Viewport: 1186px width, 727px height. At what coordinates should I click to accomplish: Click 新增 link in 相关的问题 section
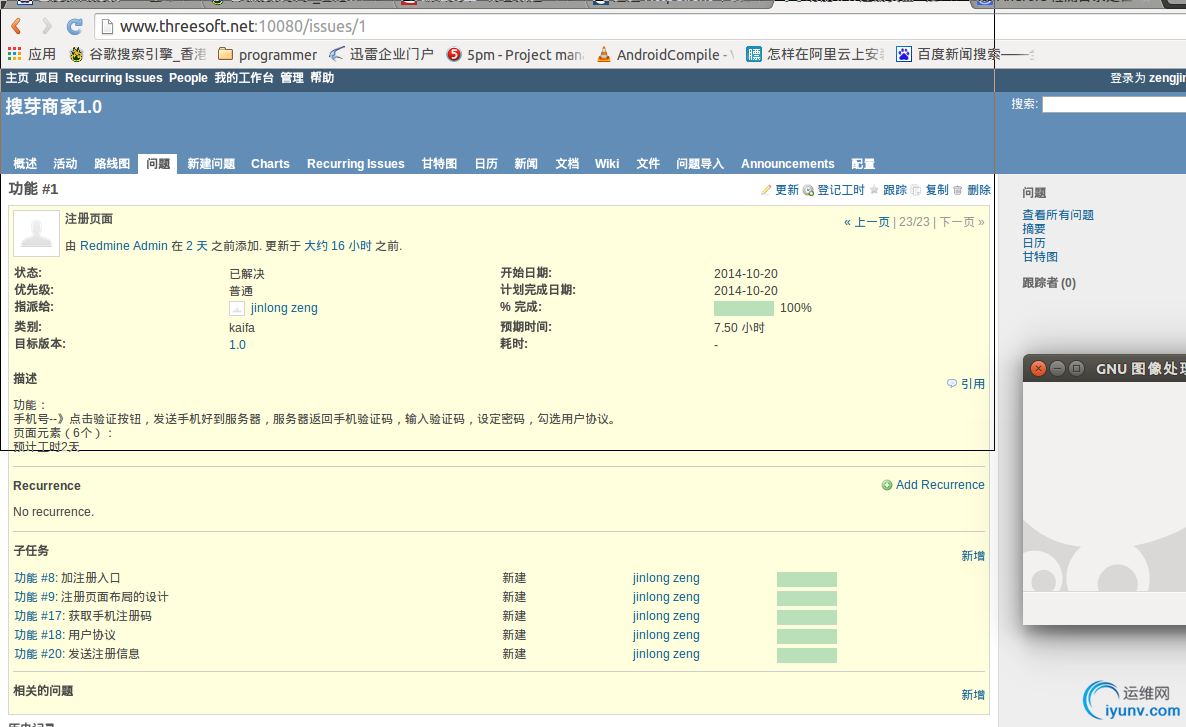pyautogui.click(x=973, y=695)
